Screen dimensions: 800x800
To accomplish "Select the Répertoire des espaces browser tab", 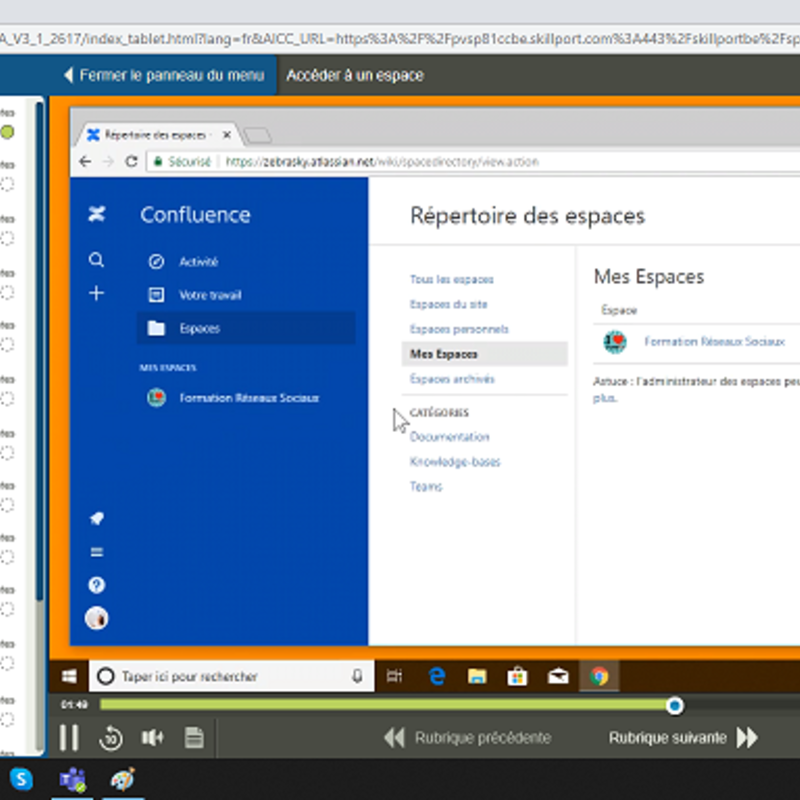I will coord(157,135).
